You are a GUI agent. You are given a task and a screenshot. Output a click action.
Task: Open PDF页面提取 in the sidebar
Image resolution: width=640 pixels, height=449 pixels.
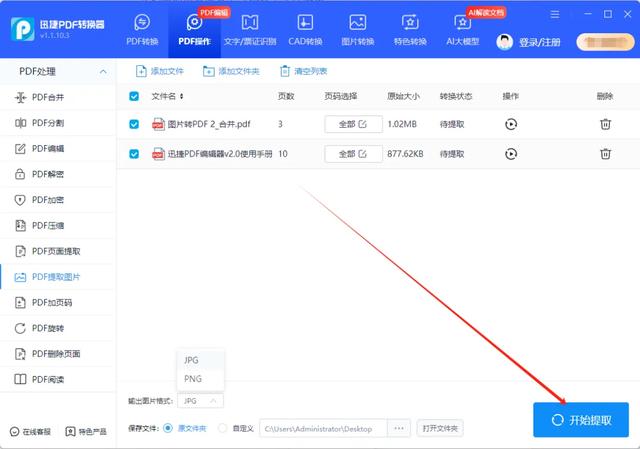57,251
